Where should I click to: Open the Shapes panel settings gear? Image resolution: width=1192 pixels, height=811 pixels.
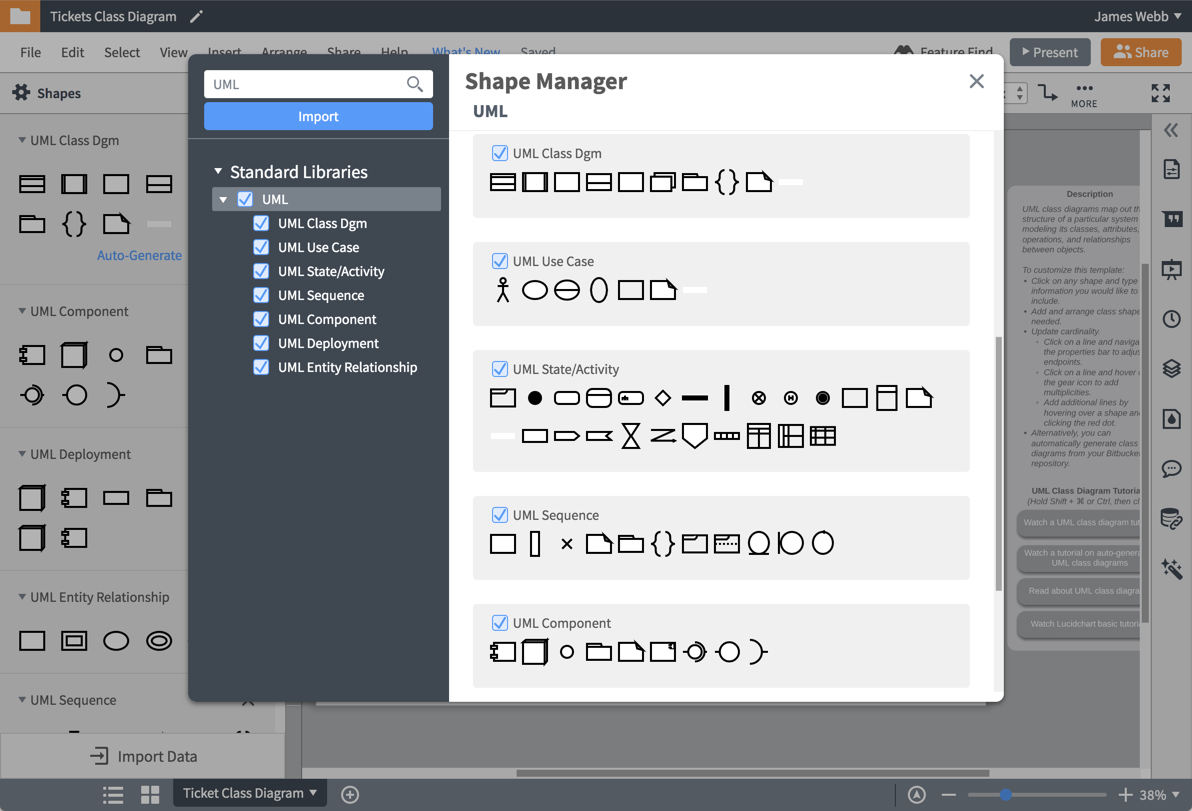[22, 92]
